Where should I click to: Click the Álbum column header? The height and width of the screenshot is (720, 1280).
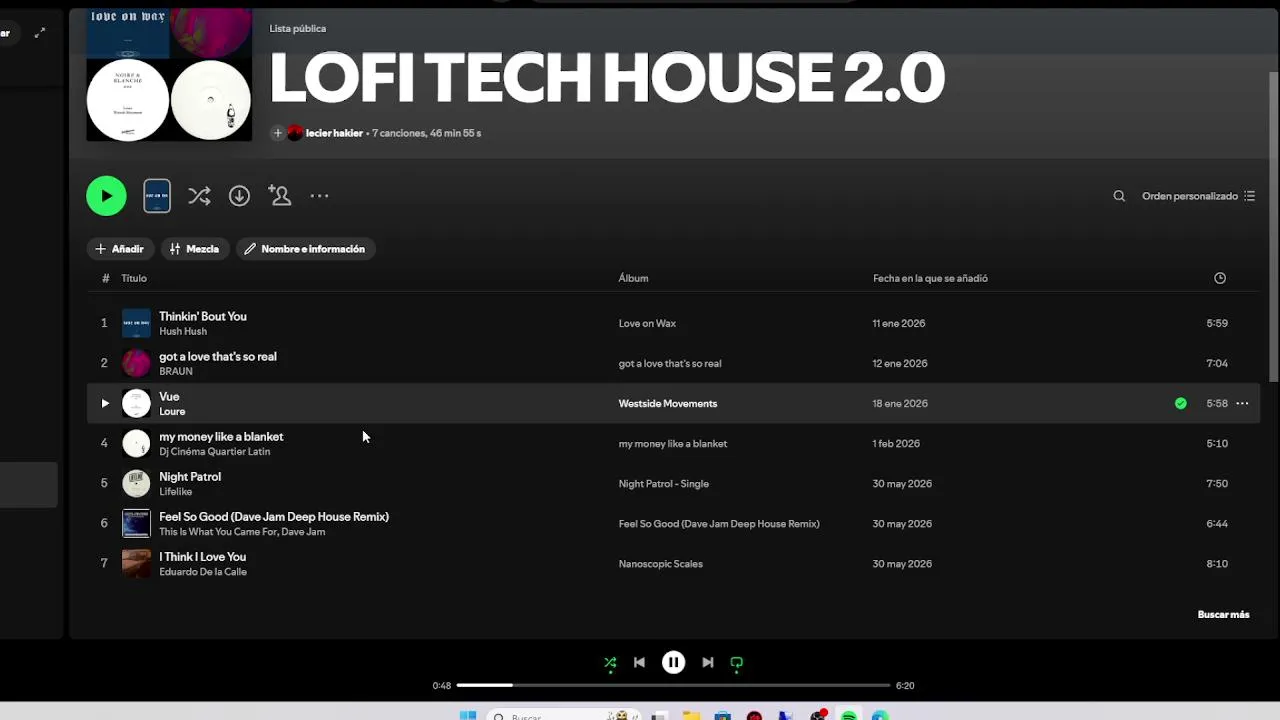(x=633, y=278)
